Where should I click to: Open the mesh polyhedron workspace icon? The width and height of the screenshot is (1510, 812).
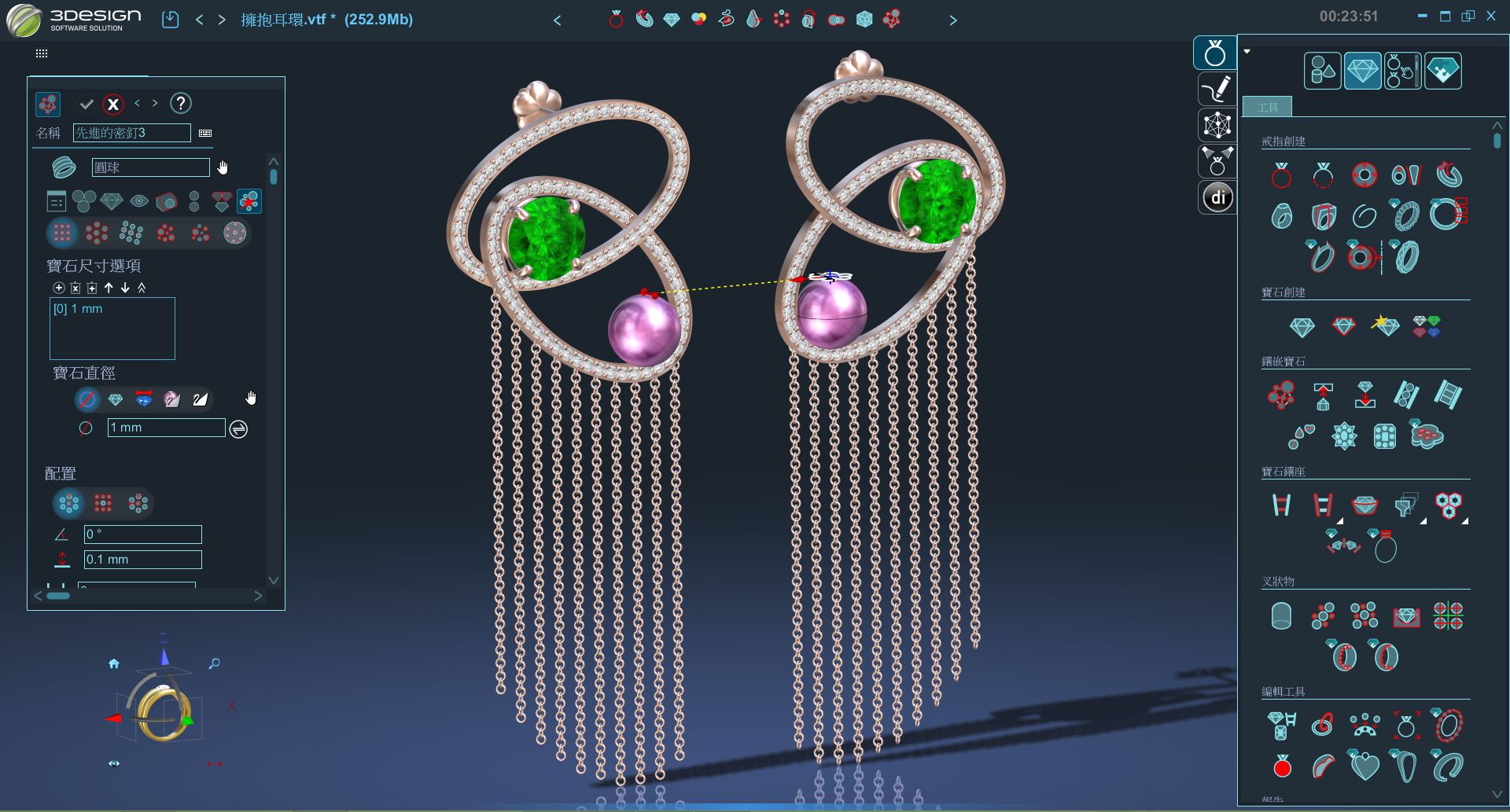point(1216,125)
